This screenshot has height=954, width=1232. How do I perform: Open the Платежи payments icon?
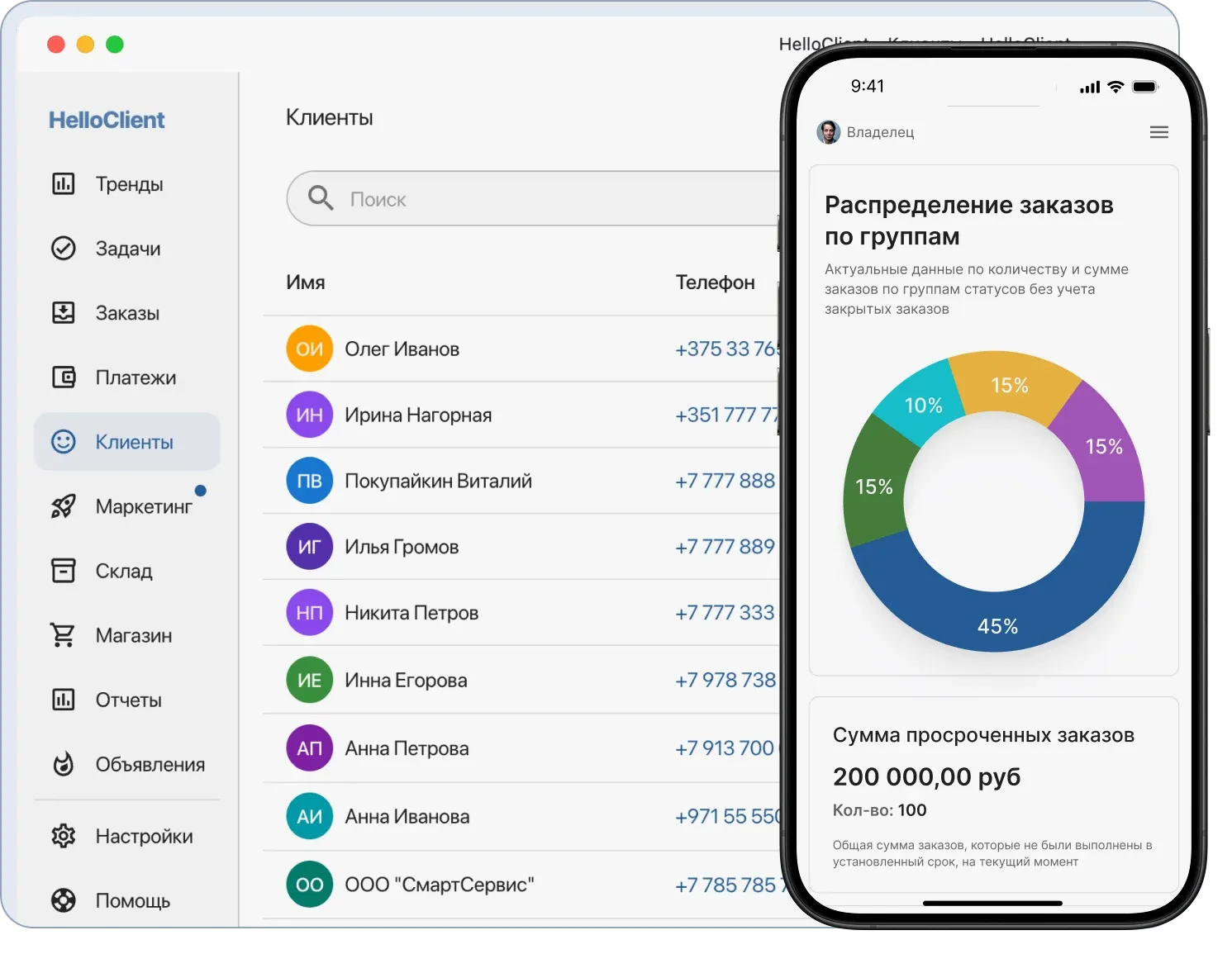click(x=63, y=377)
